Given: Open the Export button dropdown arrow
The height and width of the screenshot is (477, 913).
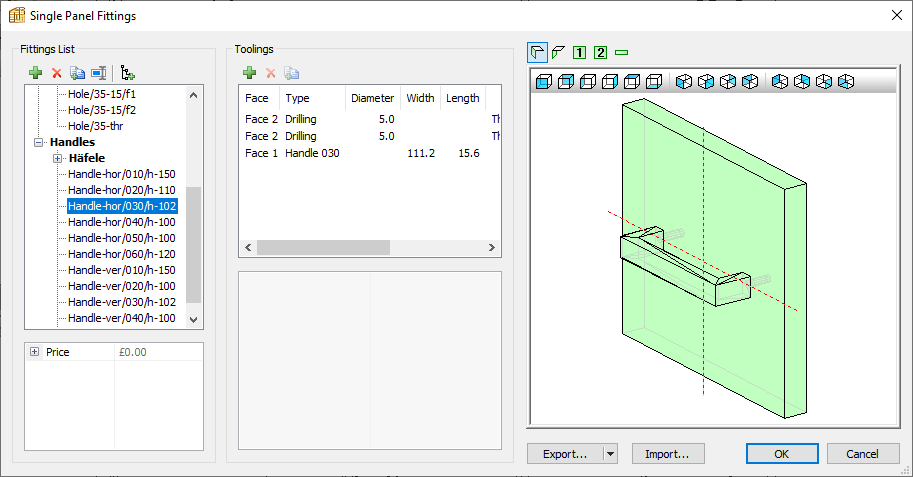Looking at the screenshot, I should (610, 453).
